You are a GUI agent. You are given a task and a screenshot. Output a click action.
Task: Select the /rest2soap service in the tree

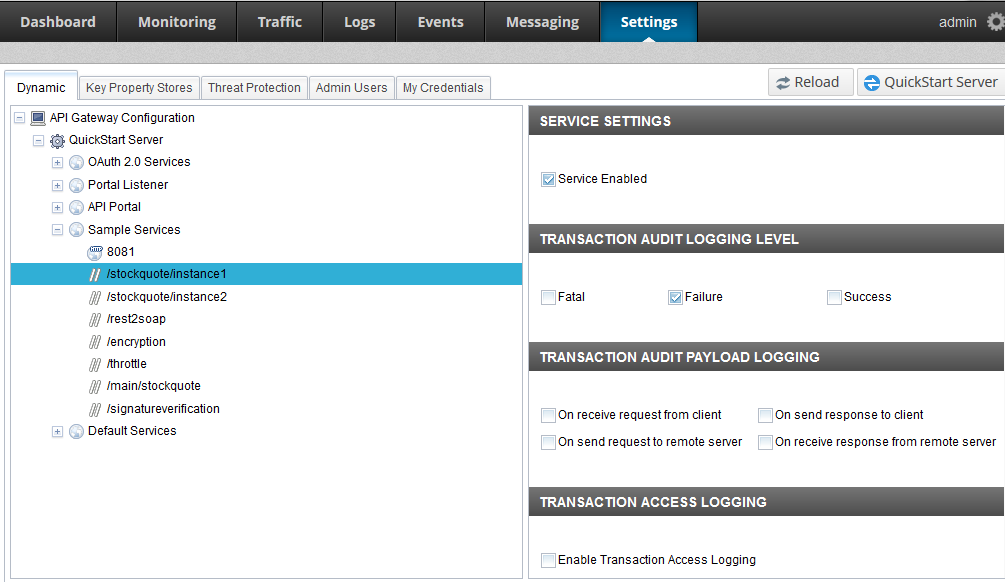[x=135, y=318]
